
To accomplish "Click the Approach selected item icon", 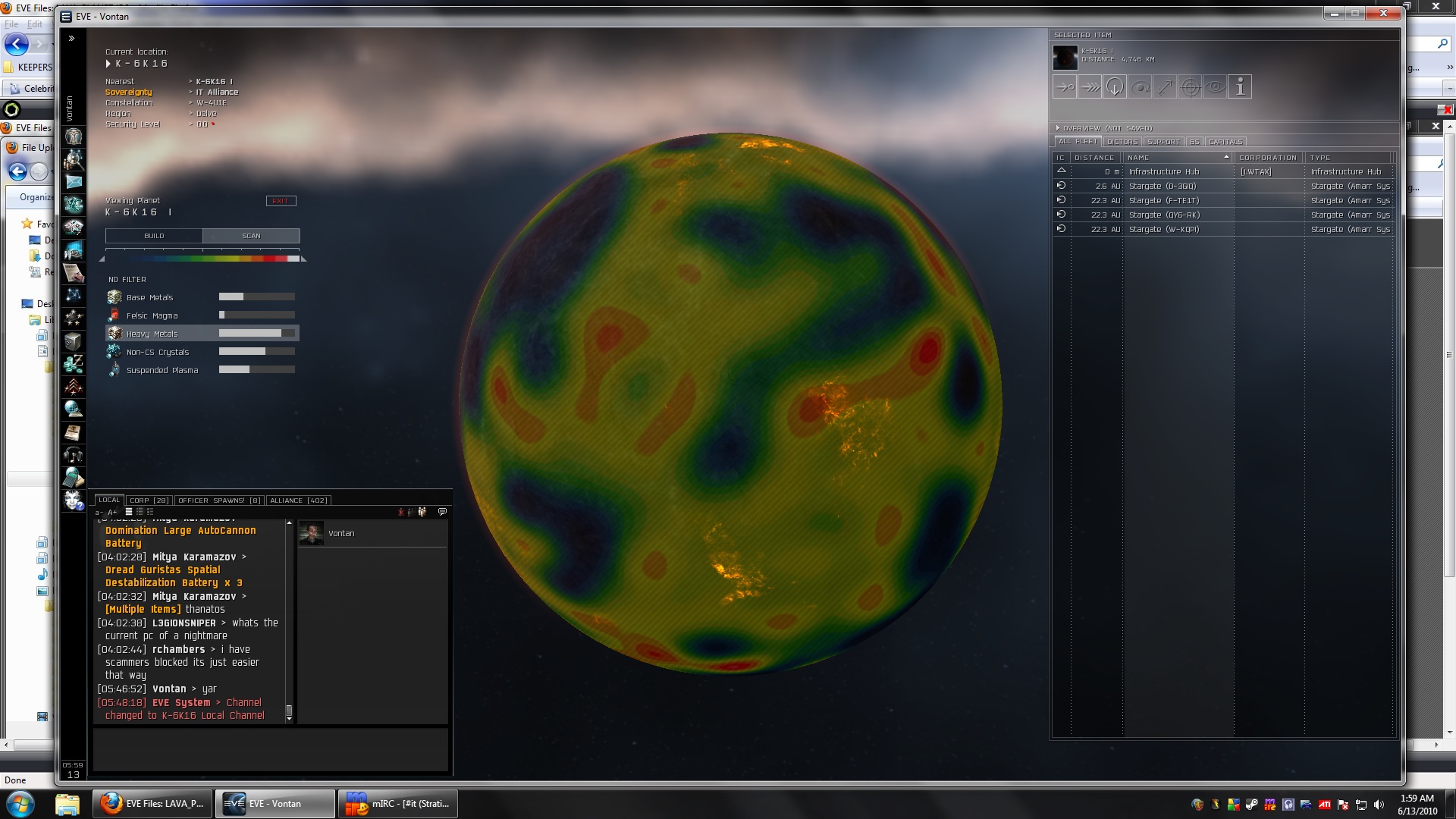I will pyautogui.click(x=1065, y=87).
